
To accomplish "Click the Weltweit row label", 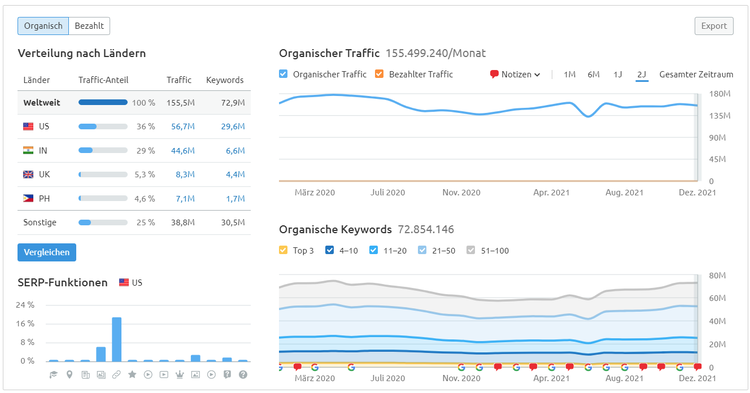I will click(x=42, y=103).
